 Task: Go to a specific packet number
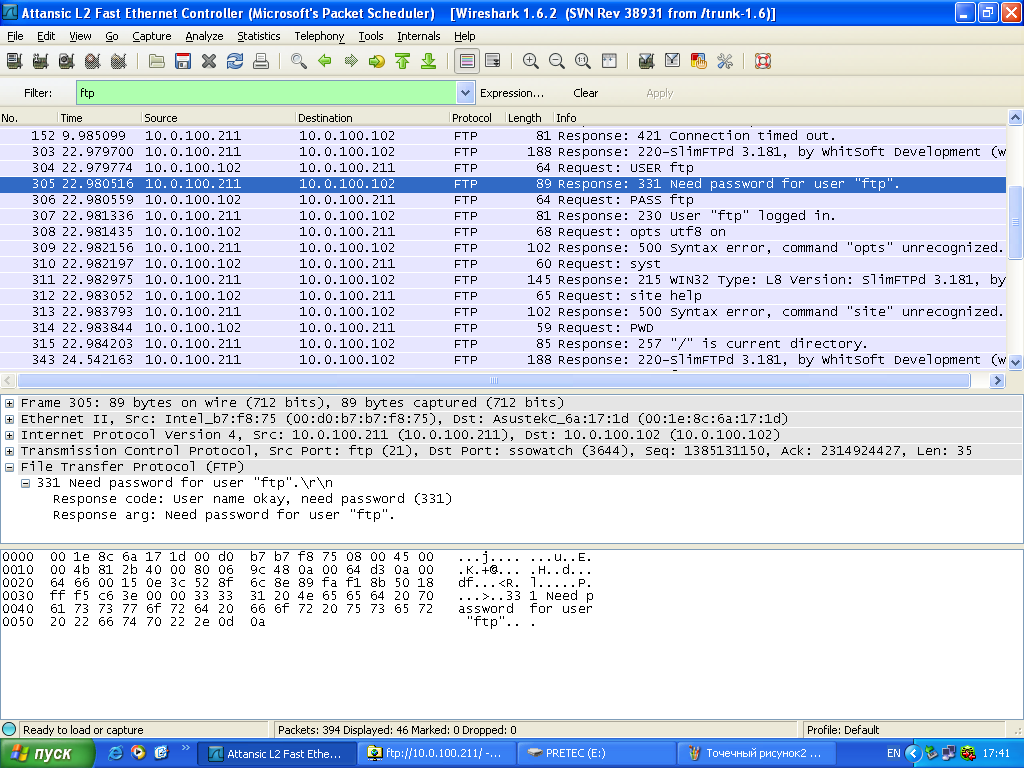click(x=377, y=61)
